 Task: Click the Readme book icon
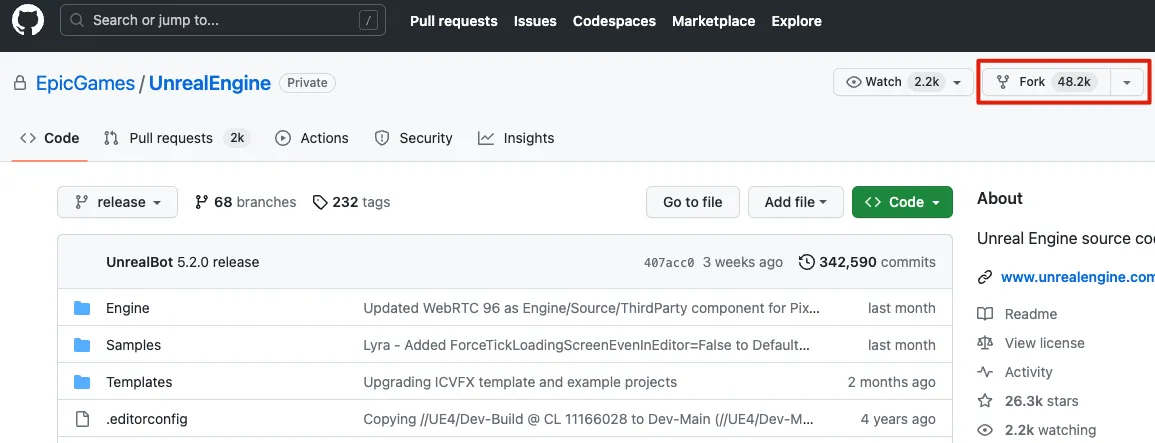tap(985, 314)
